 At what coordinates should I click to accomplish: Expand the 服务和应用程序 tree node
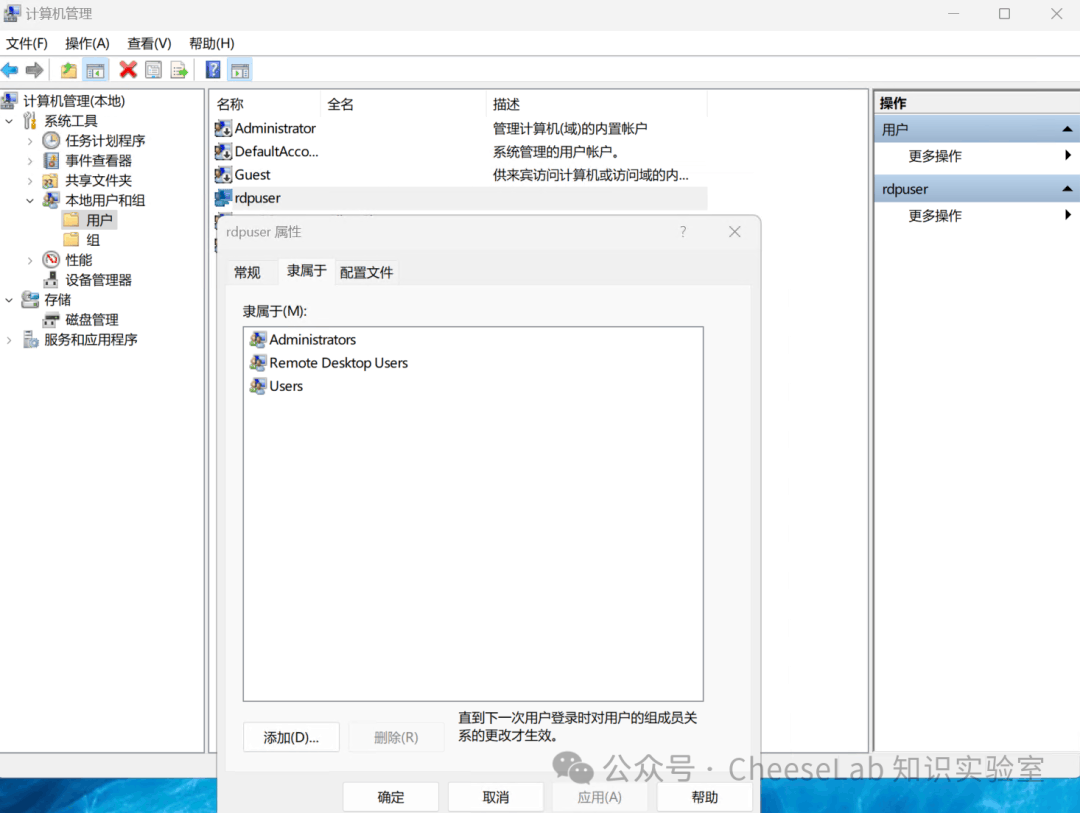click(x=9, y=340)
